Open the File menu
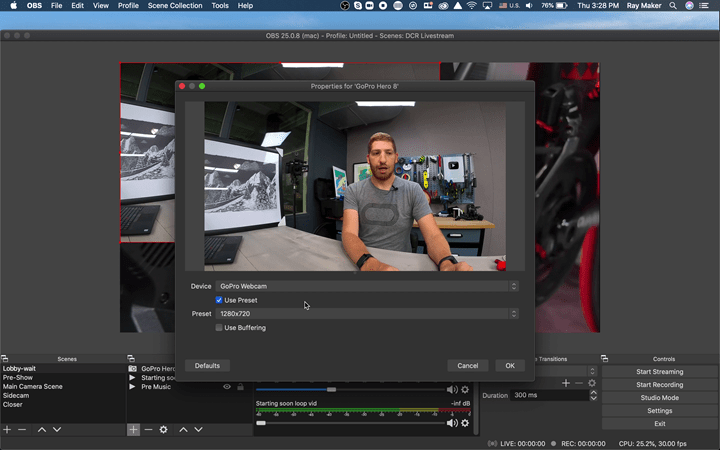 pyautogui.click(x=56, y=6)
